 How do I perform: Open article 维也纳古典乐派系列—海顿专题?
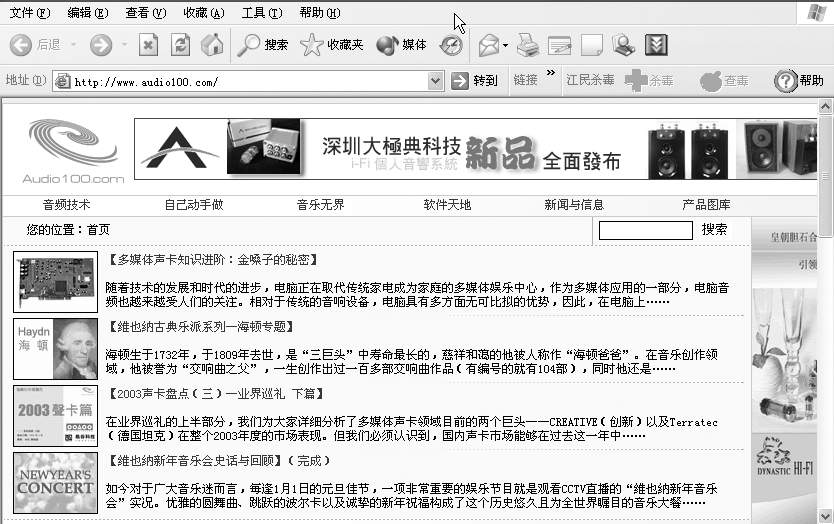click(x=201, y=327)
